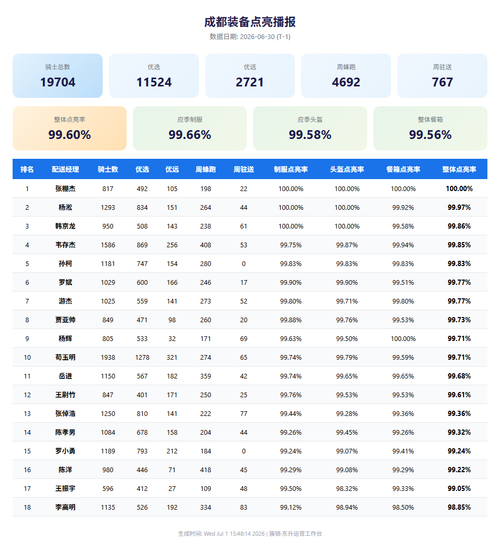
Task: Select the value 77 in rank 13
Action: click(244, 414)
